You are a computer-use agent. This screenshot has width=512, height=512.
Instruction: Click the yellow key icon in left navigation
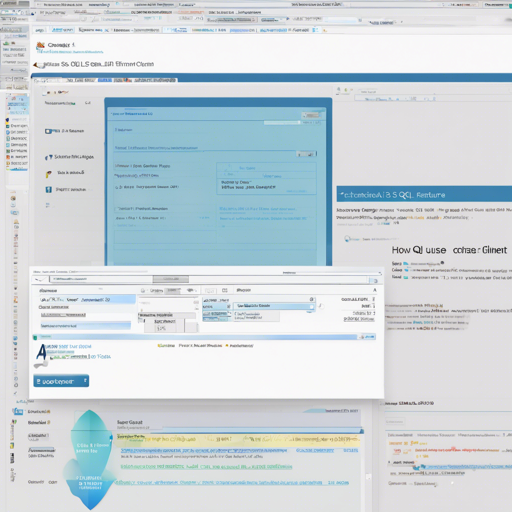[49, 174]
